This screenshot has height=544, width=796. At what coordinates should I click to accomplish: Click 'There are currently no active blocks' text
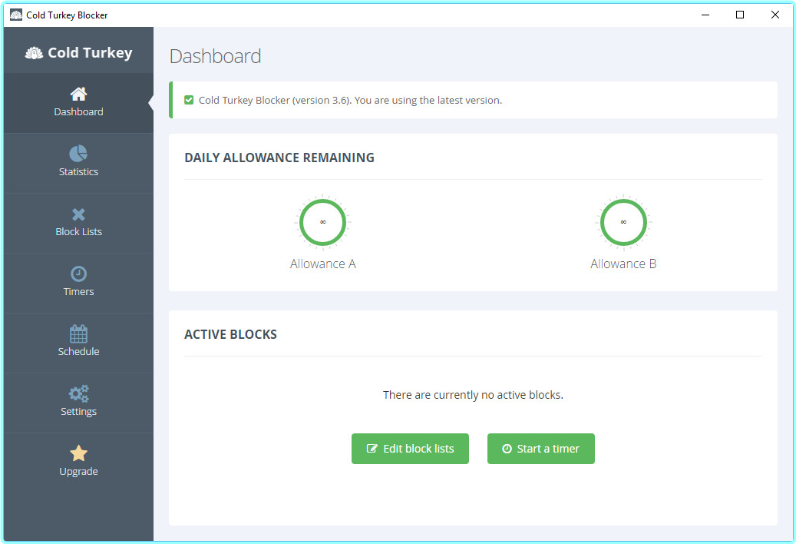click(x=473, y=395)
